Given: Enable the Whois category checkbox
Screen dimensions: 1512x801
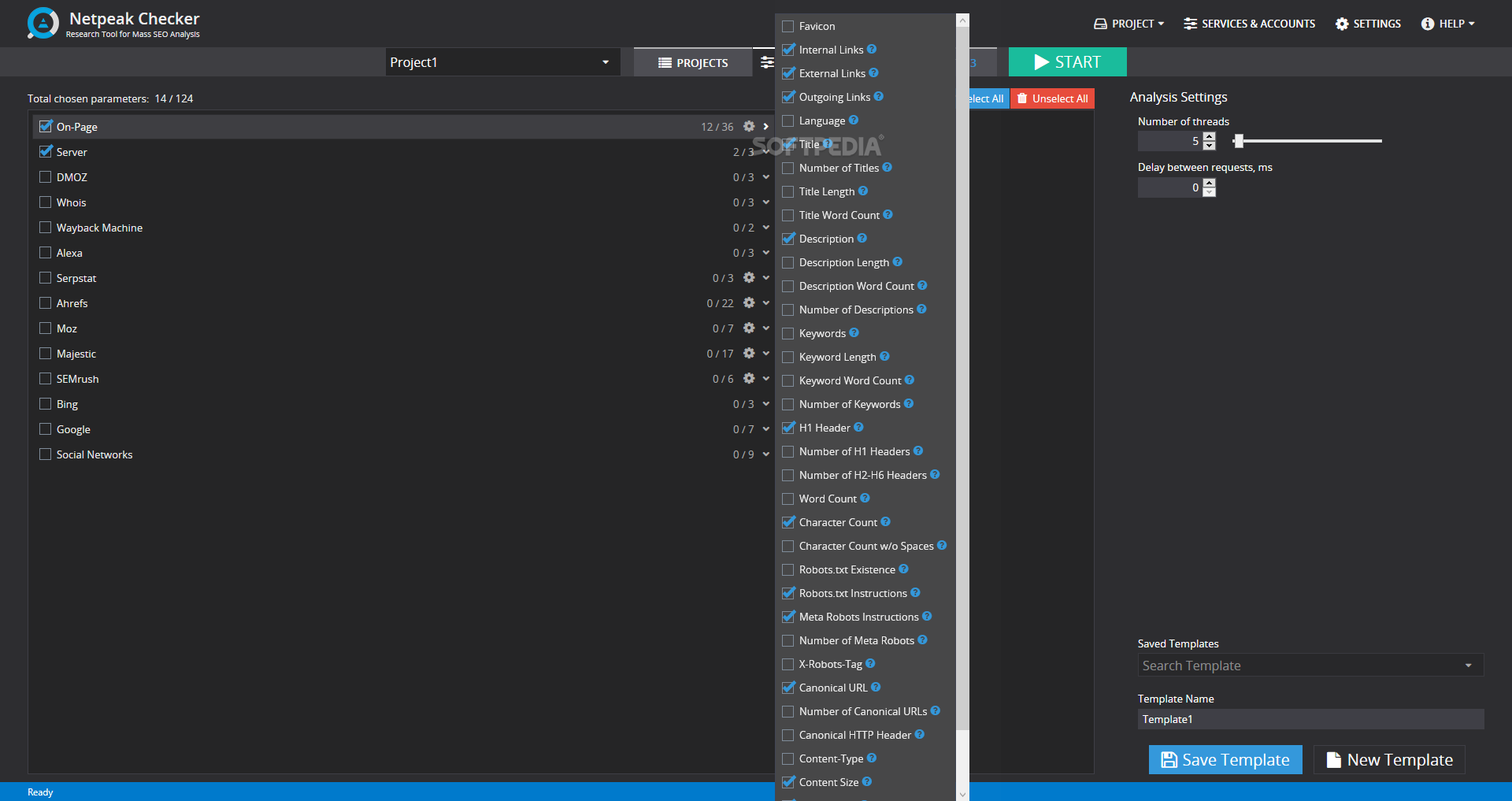Looking at the screenshot, I should tap(46, 202).
